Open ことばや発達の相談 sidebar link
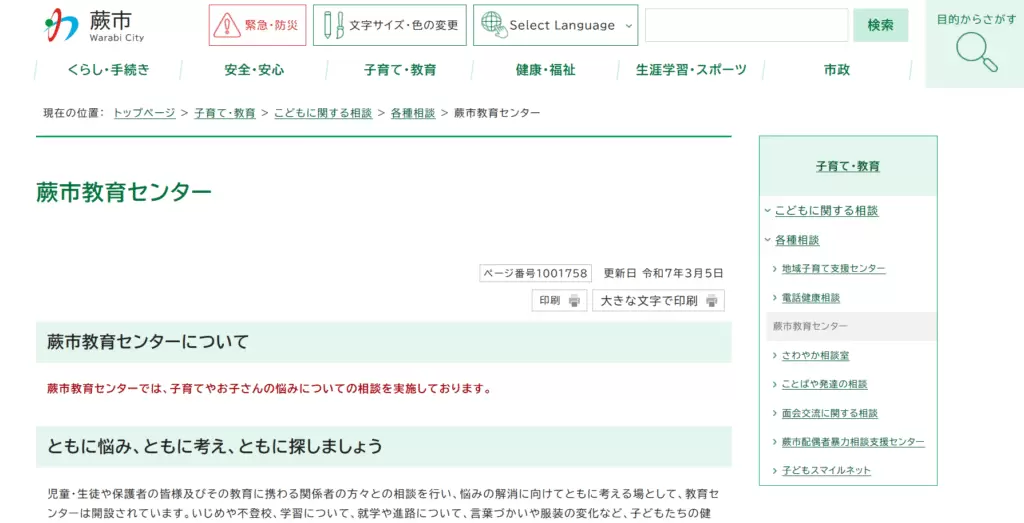Viewport: 1024px width, 523px height. pyautogui.click(x=824, y=384)
